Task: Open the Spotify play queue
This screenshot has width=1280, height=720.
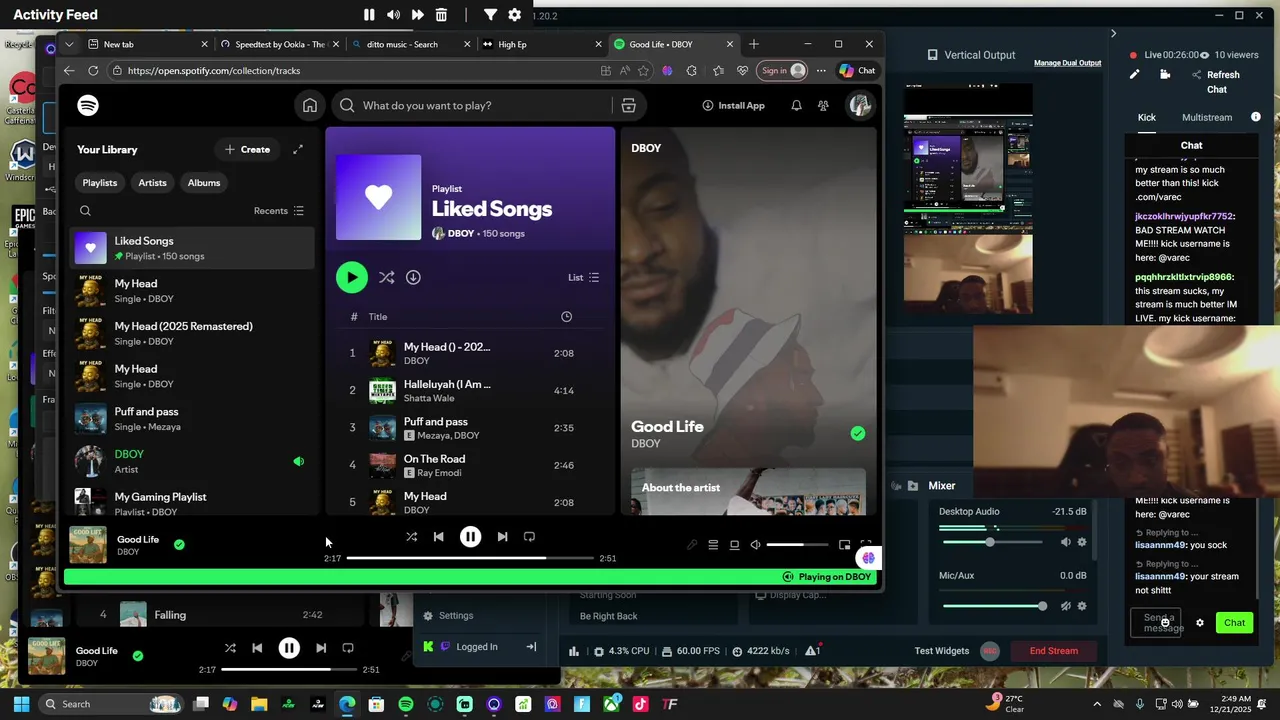Action: (x=713, y=545)
